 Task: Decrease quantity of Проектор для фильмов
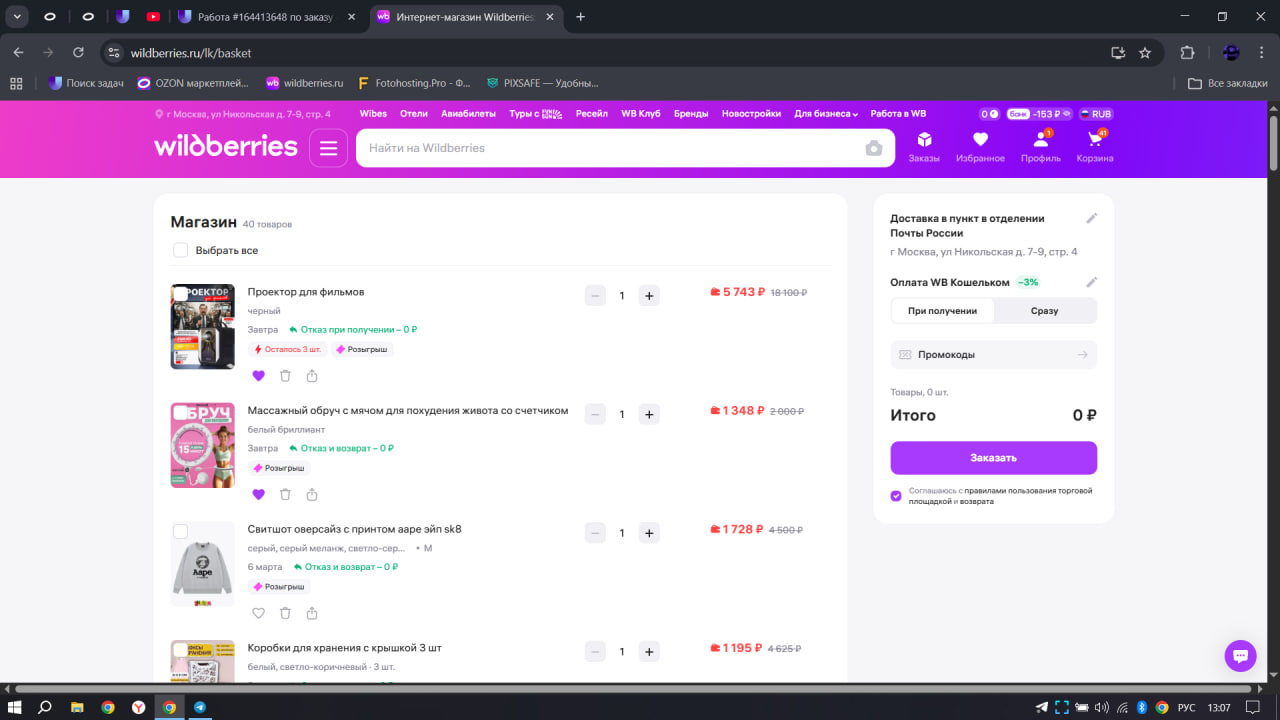595,296
